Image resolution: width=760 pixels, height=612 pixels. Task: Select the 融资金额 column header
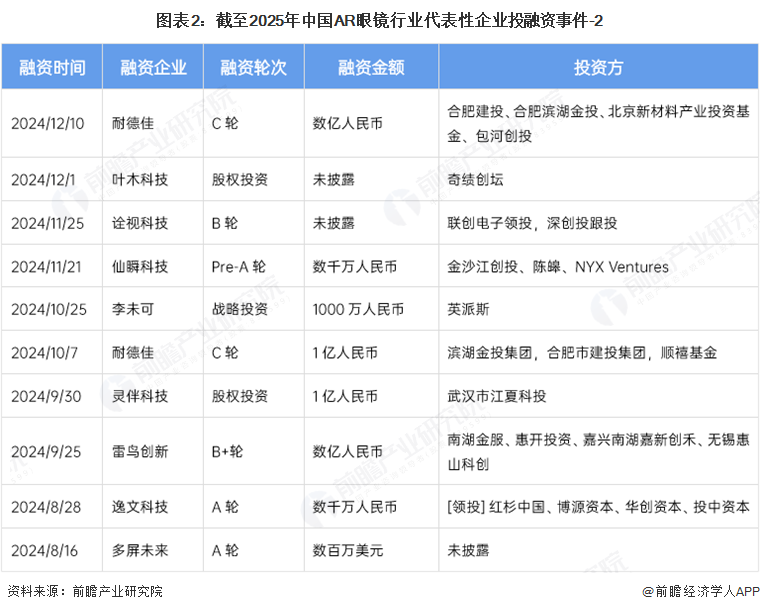[x=371, y=67]
